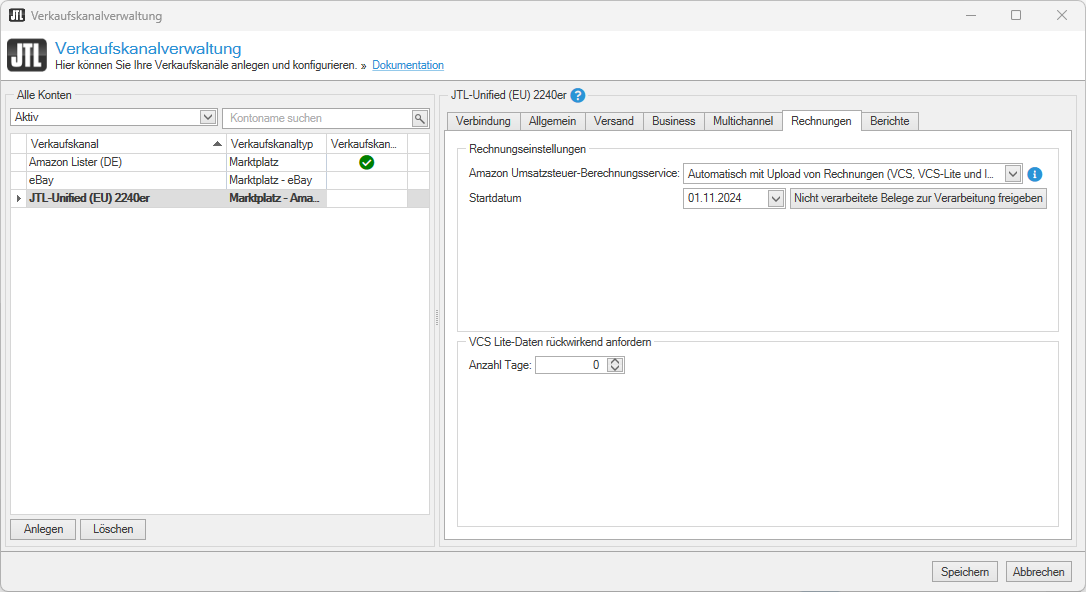The width and height of the screenshot is (1086, 592).
Task: Open the Dokumentation link
Action: point(408,66)
